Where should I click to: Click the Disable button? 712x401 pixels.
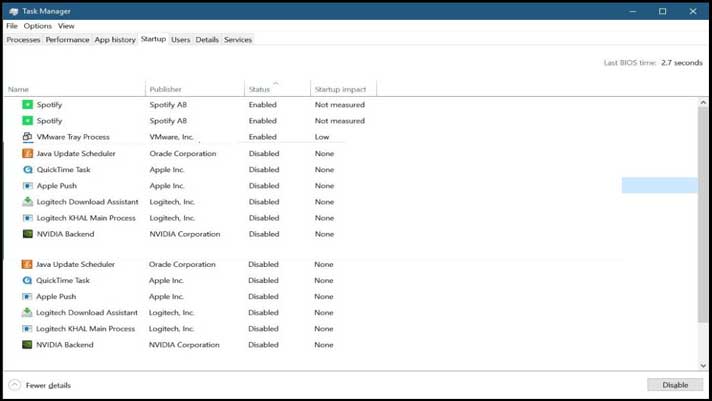coord(675,385)
